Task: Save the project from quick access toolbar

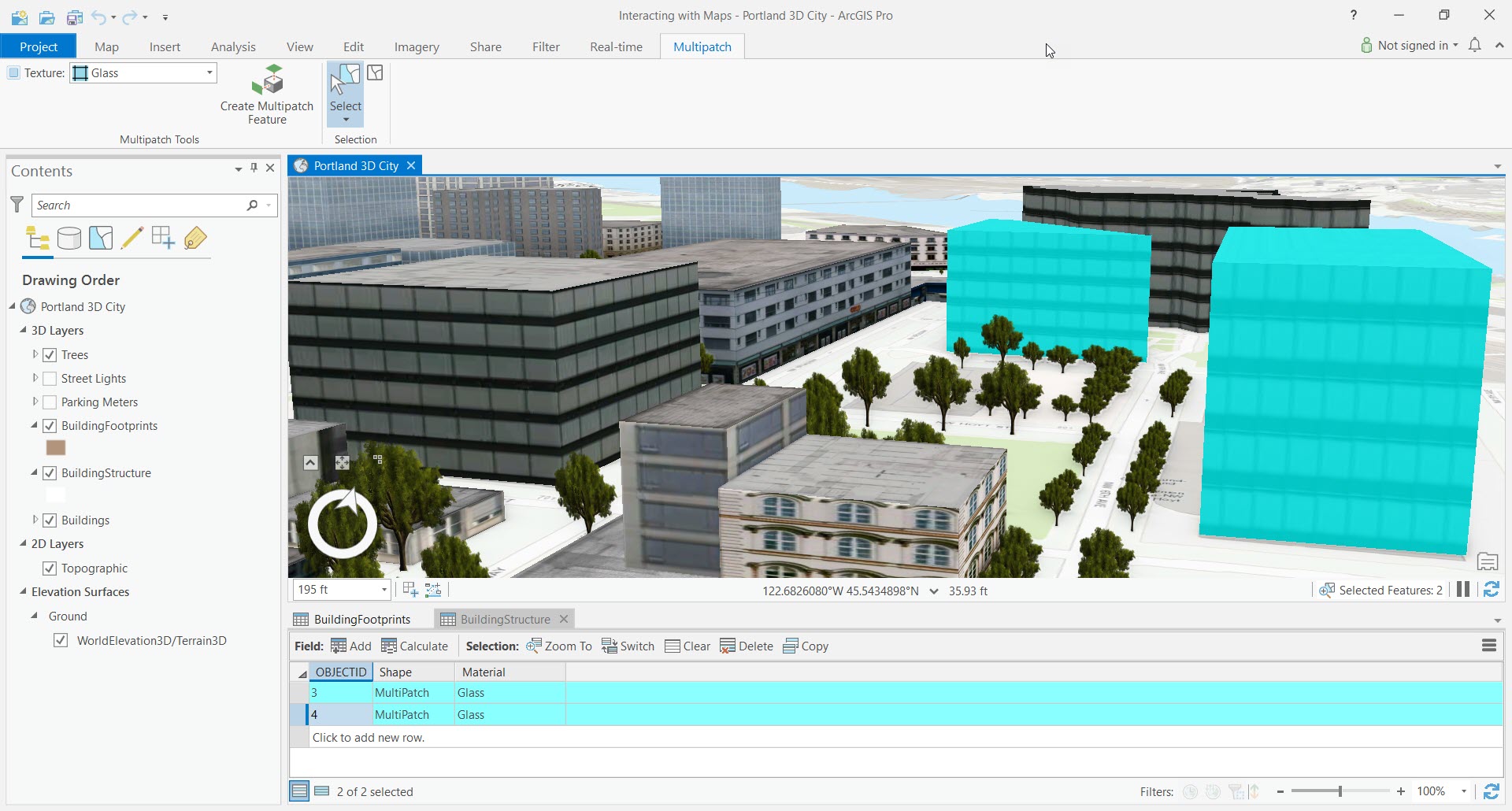Action: (x=75, y=17)
